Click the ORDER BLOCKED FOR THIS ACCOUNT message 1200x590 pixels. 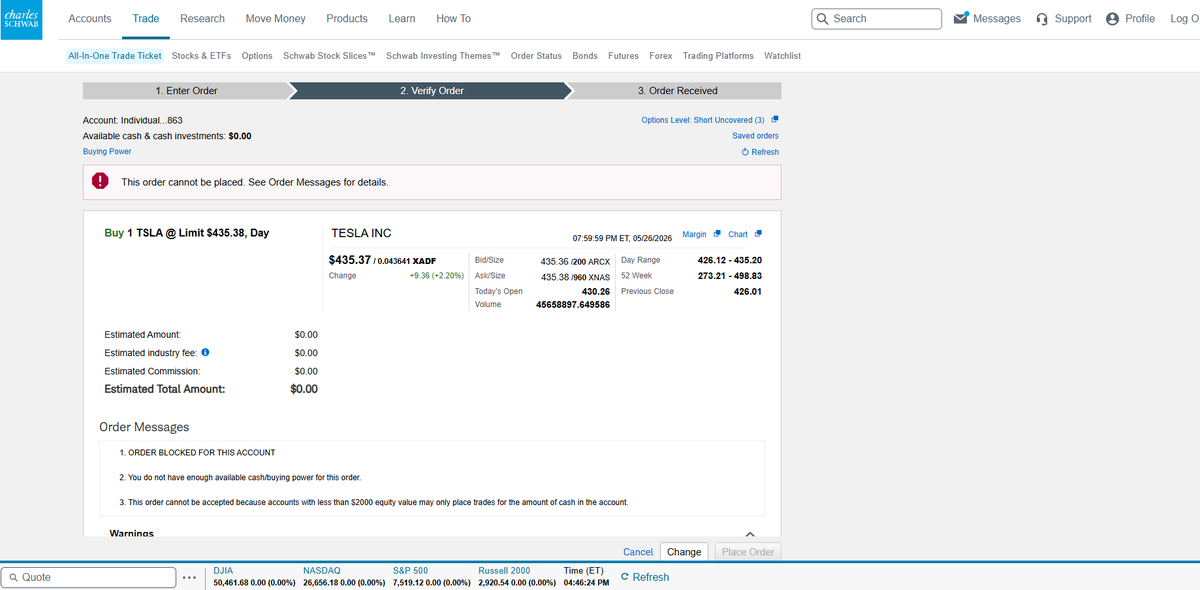[197, 453]
